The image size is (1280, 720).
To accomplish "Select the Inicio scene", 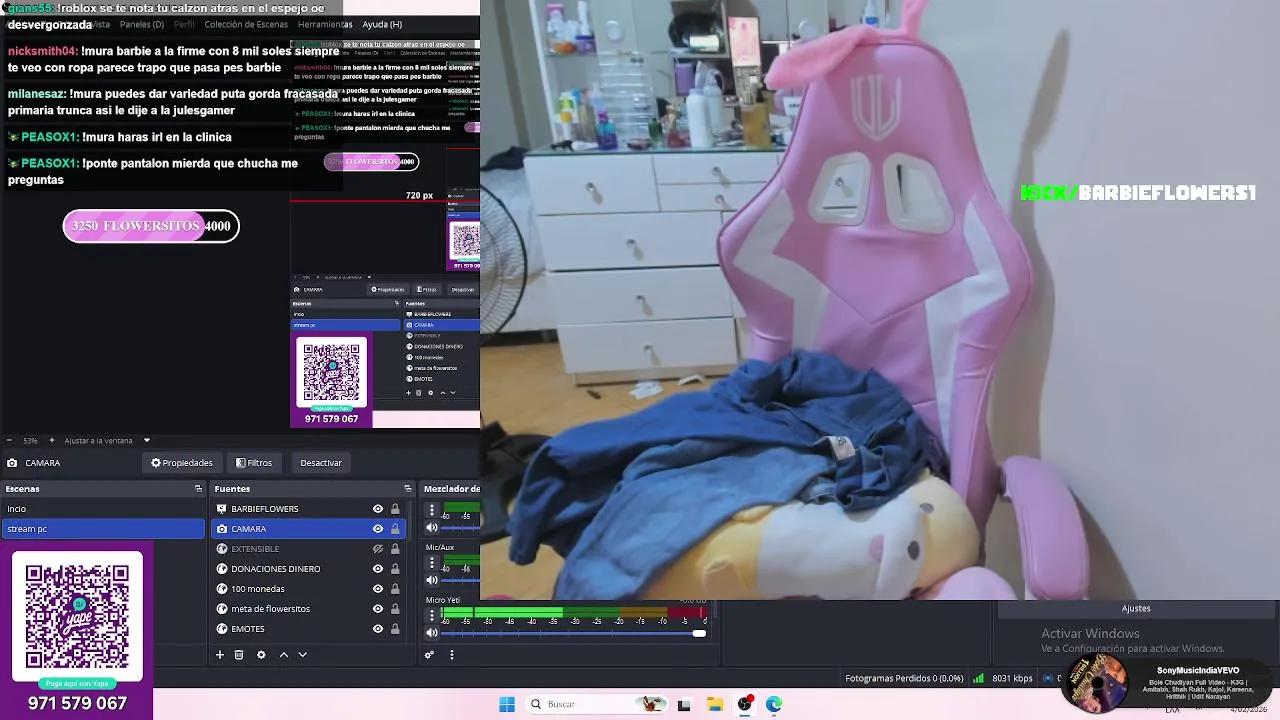I will [x=102, y=509].
